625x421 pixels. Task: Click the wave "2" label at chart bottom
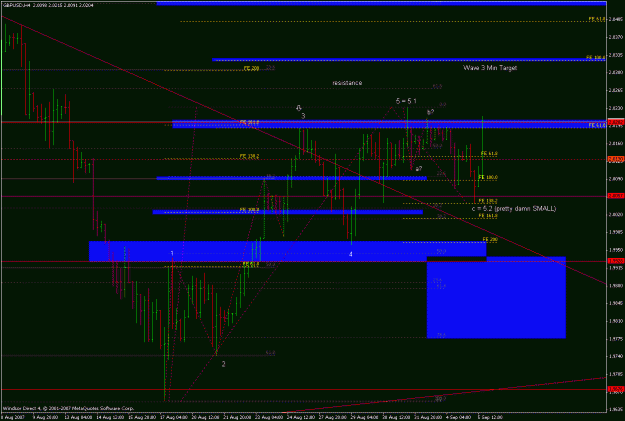(224, 364)
